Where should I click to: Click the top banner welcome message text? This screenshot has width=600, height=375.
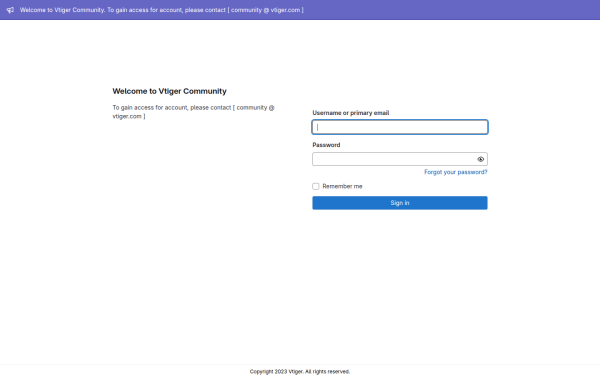pyautogui.click(x=161, y=10)
